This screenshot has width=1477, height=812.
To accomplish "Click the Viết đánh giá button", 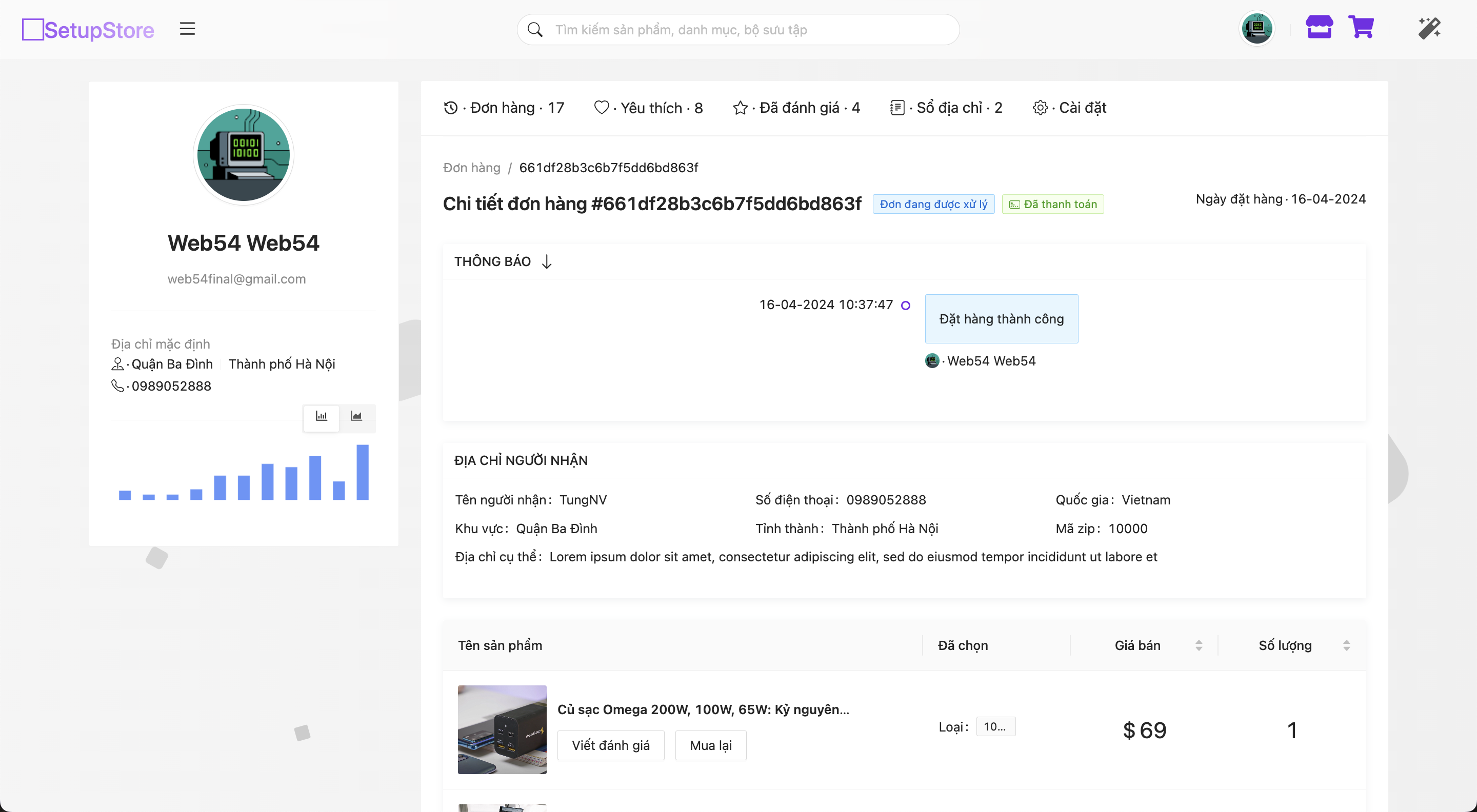I will coord(611,745).
